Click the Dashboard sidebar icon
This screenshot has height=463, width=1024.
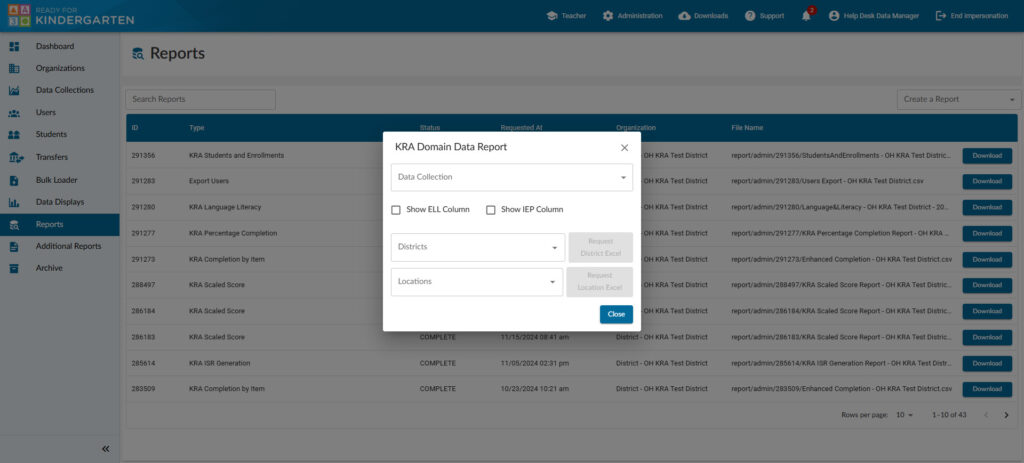(x=14, y=46)
